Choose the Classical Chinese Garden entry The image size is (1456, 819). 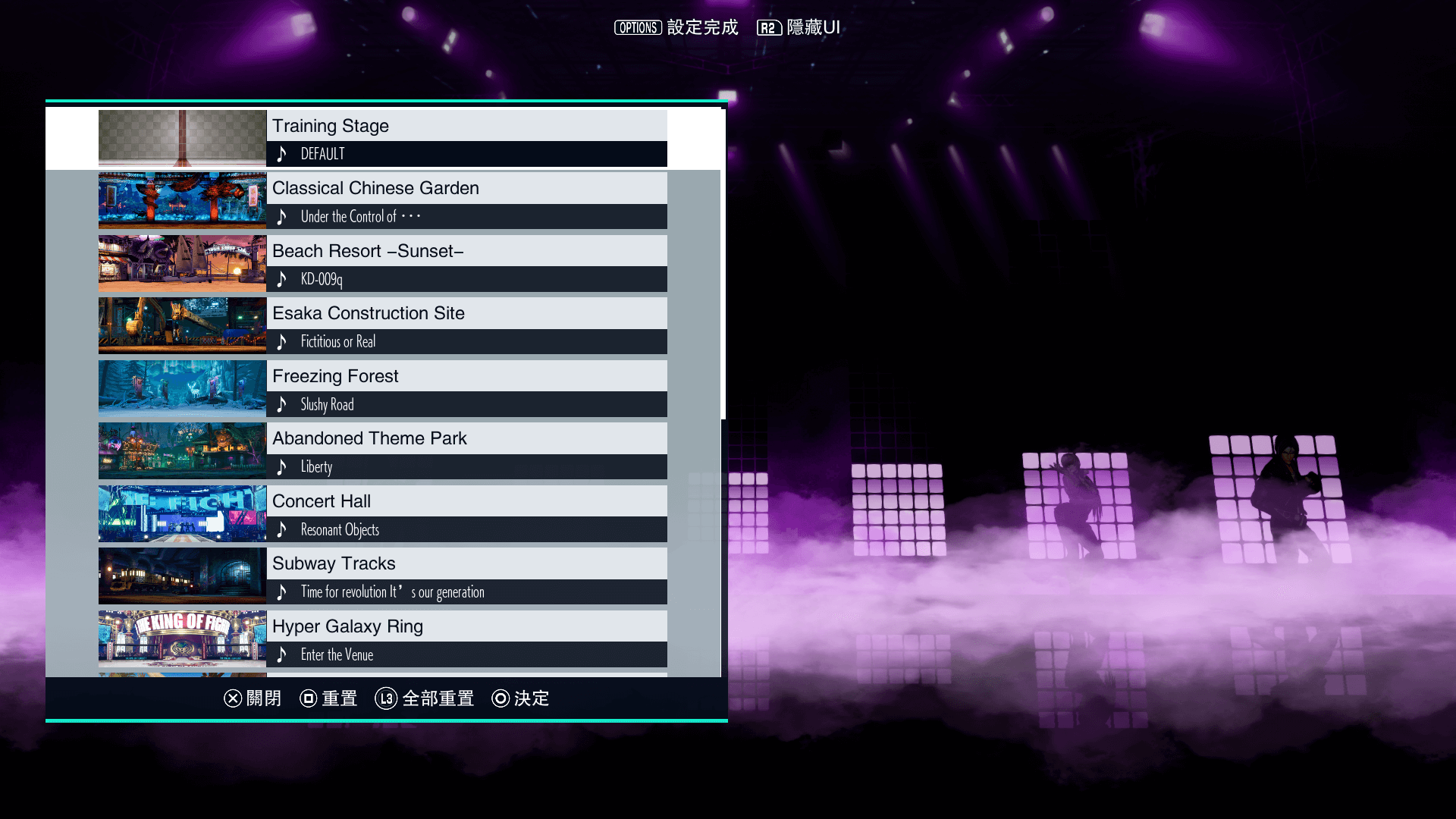tap(383, 201)
